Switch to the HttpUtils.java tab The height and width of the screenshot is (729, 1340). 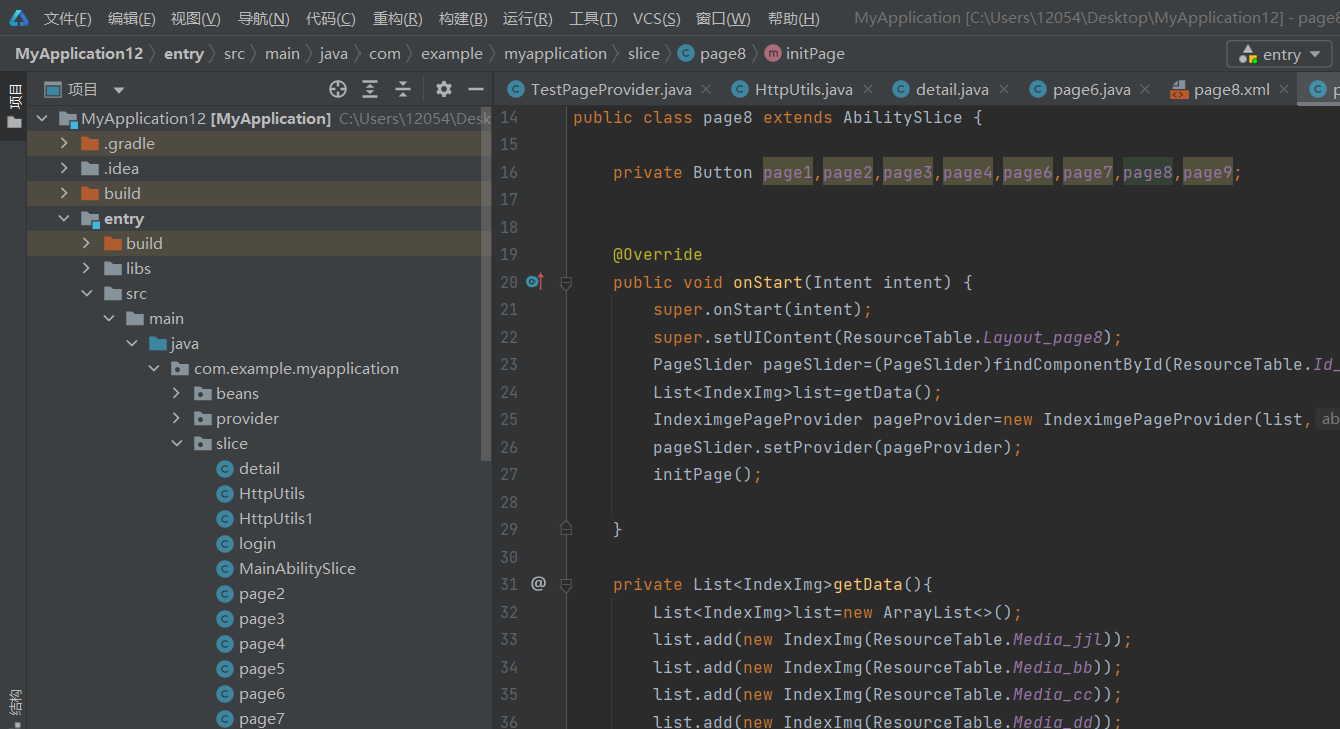coord(804,90)
